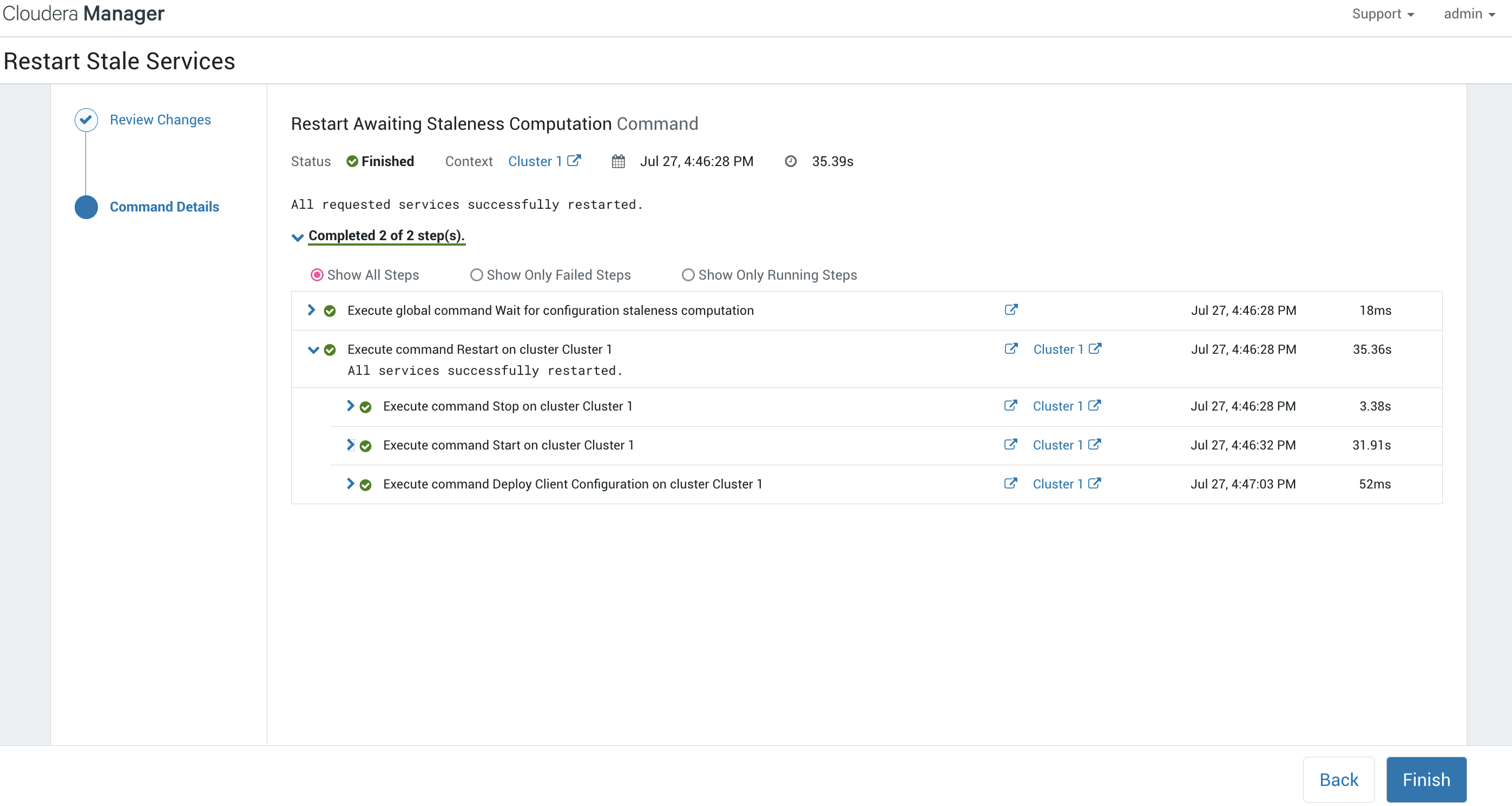Image resolution: width=1512 pixels, height=806 pixels.
Task: Click external icon after Cluster 1 in Start row
Action: coord(1094,444)
